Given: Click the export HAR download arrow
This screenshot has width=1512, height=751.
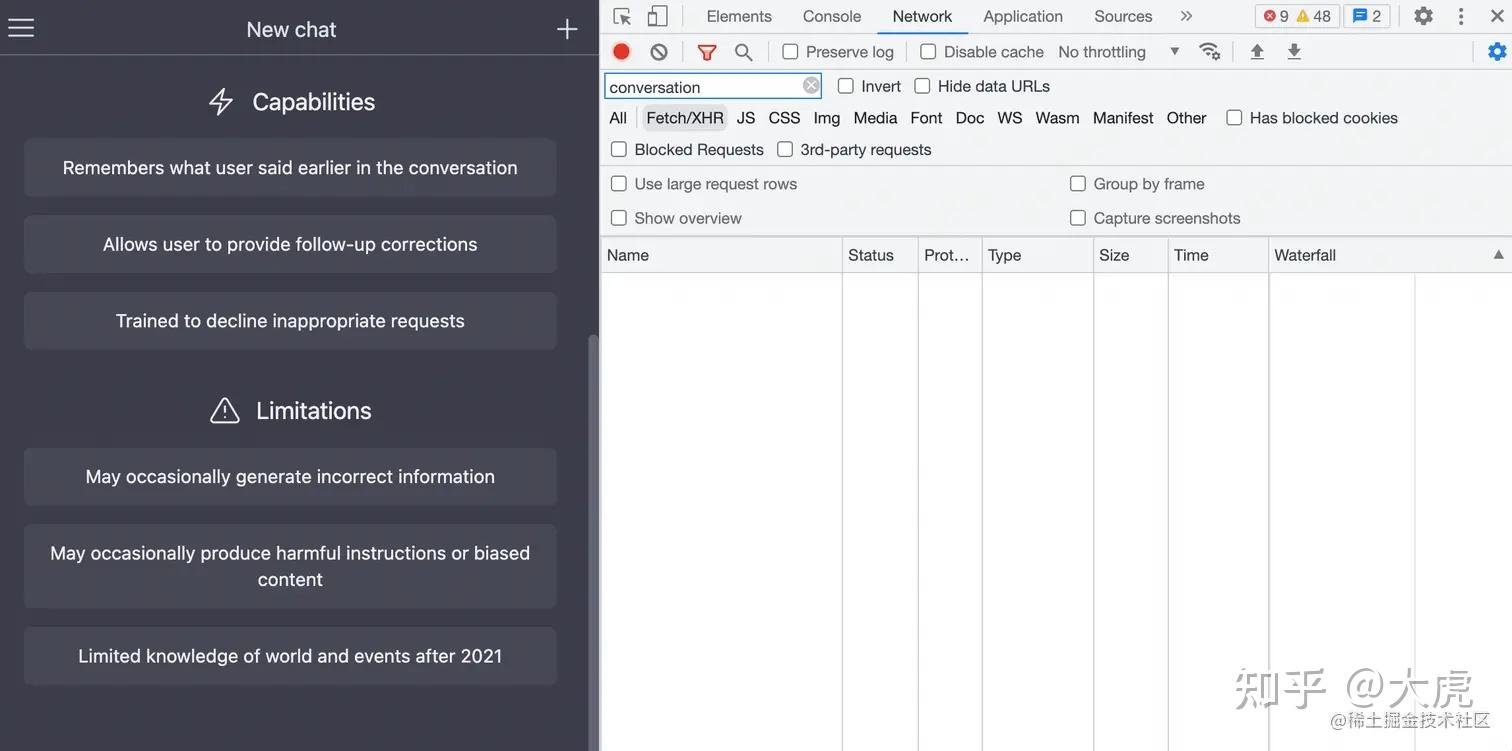Looking at the screenshot, I should click(x=1294, y=52).
